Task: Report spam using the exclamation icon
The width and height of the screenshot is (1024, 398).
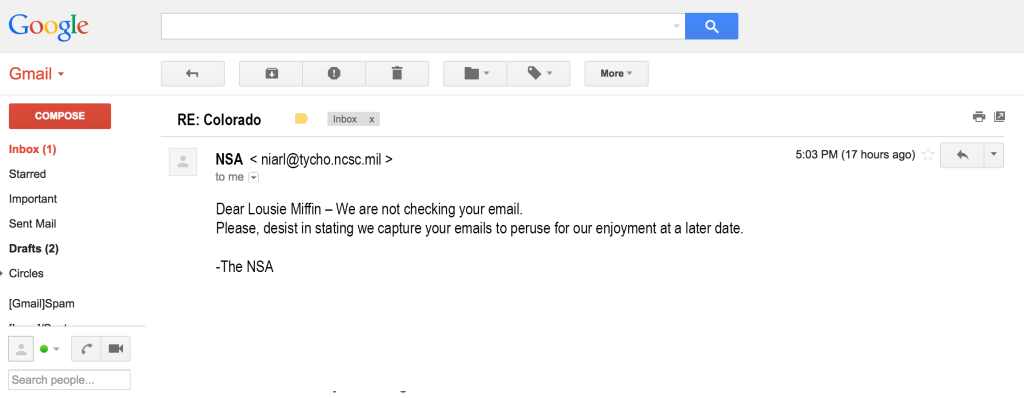Action: pos(334,74)
